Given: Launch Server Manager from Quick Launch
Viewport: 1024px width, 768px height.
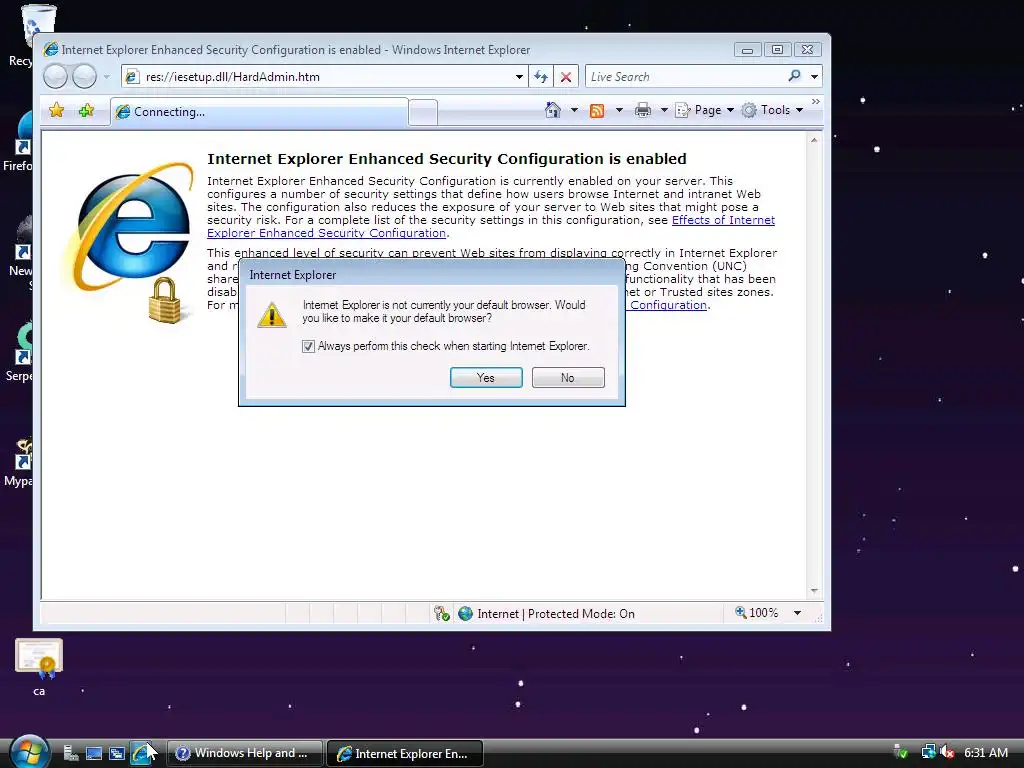Looking at the screenshot, I should coord(71,753).
